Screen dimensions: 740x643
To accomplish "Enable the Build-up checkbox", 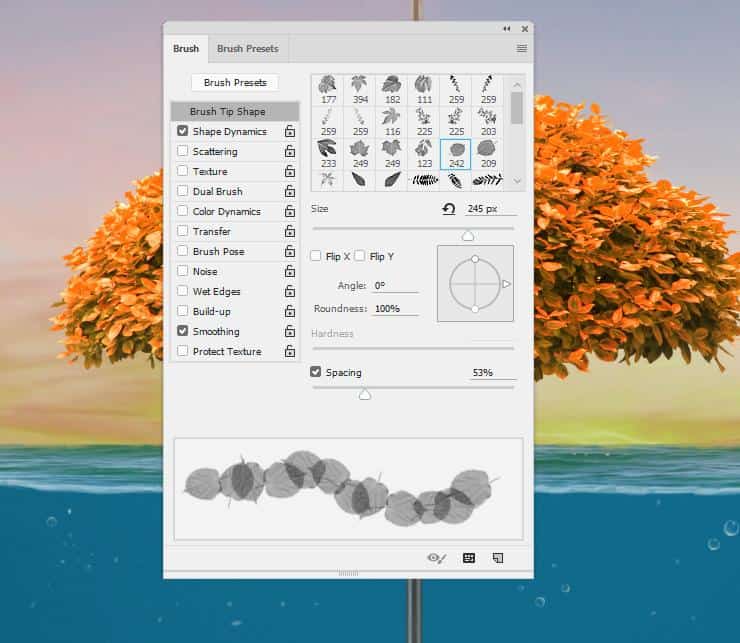I will coord(183,311).
